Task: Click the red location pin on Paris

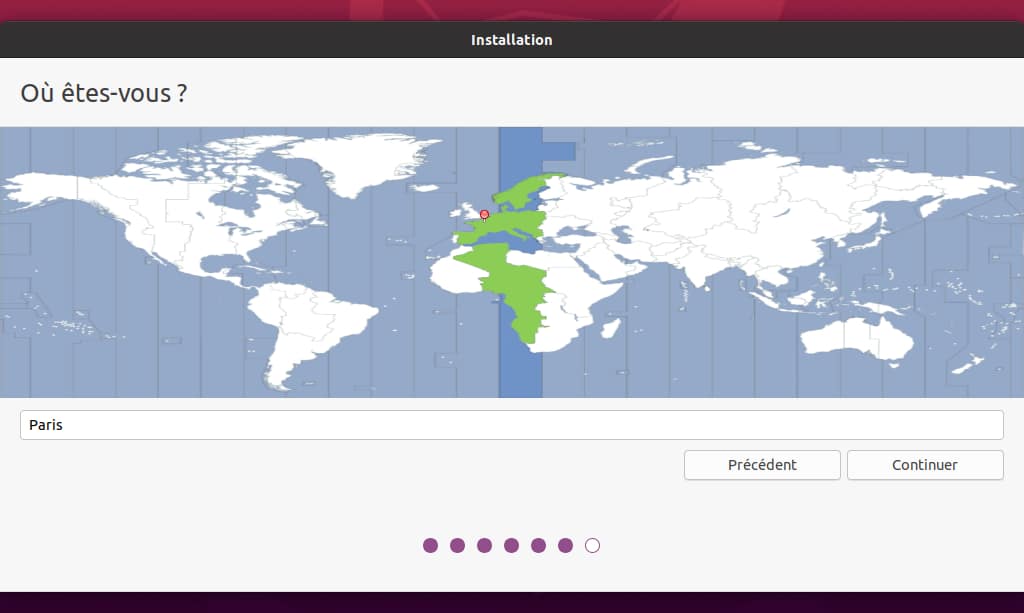Action: click(485, 214)
